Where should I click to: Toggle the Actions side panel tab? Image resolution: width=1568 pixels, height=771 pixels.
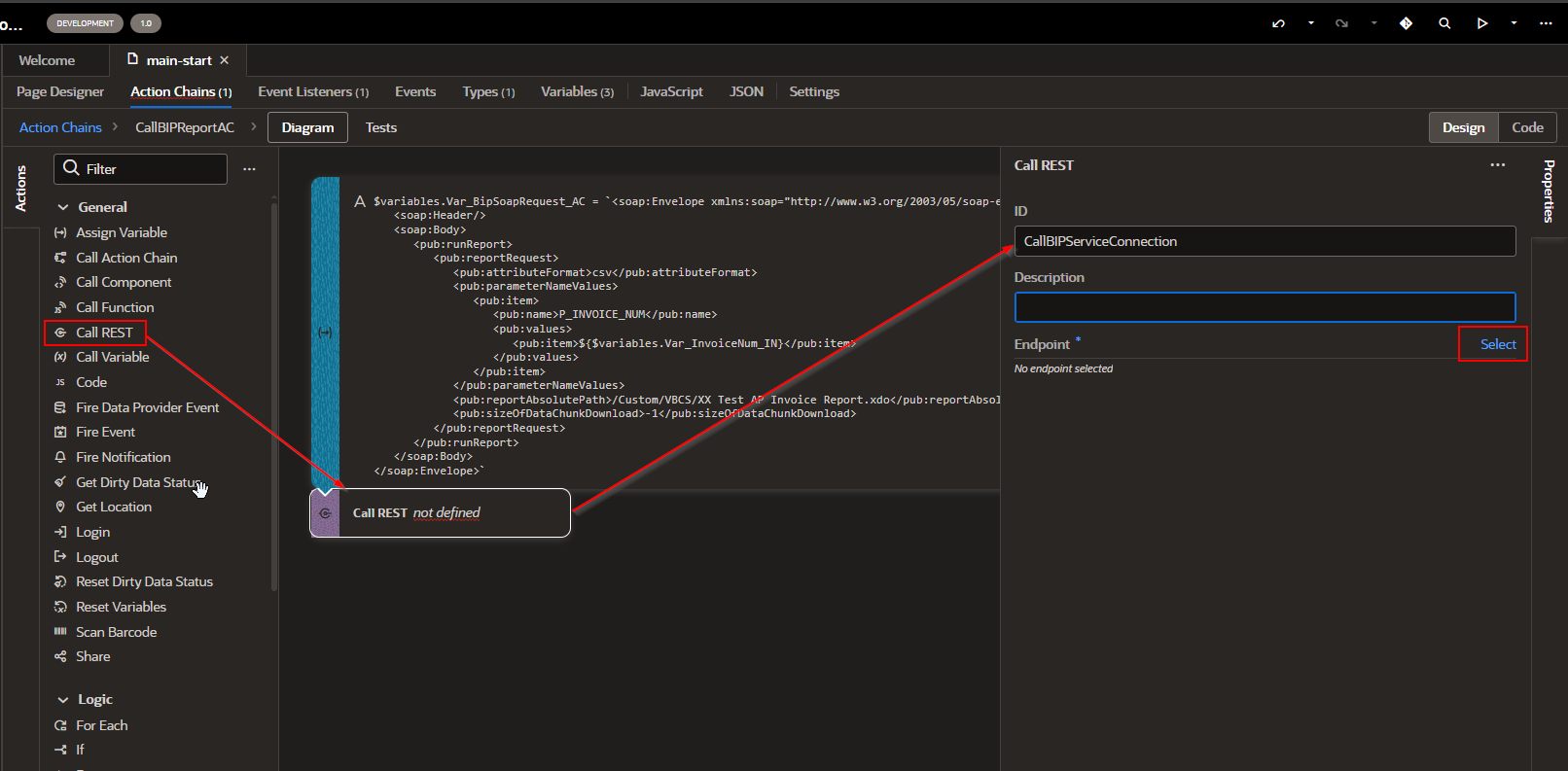click(20, 188)
